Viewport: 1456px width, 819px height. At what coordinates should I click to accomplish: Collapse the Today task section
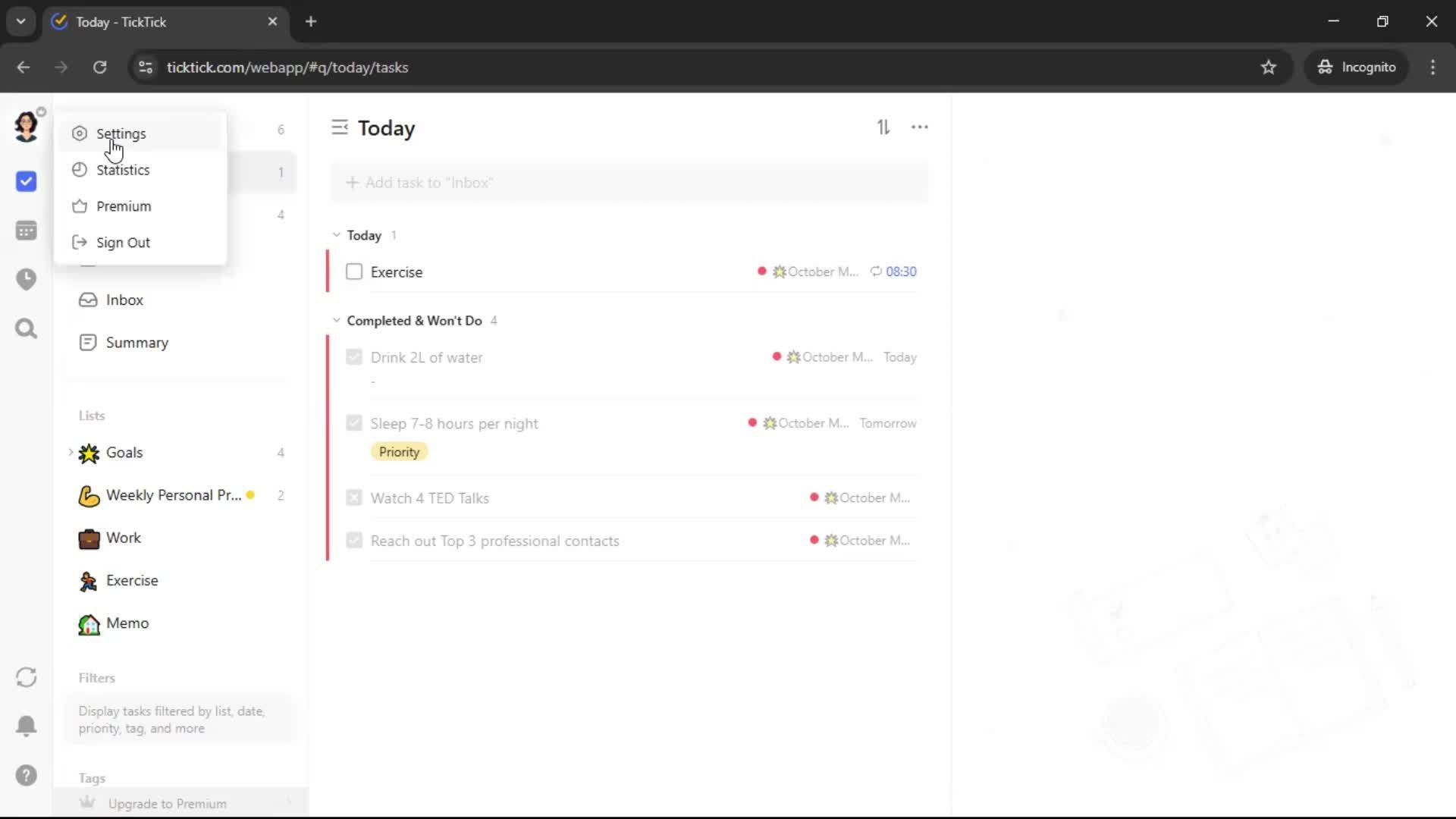[x=337, y=235]
